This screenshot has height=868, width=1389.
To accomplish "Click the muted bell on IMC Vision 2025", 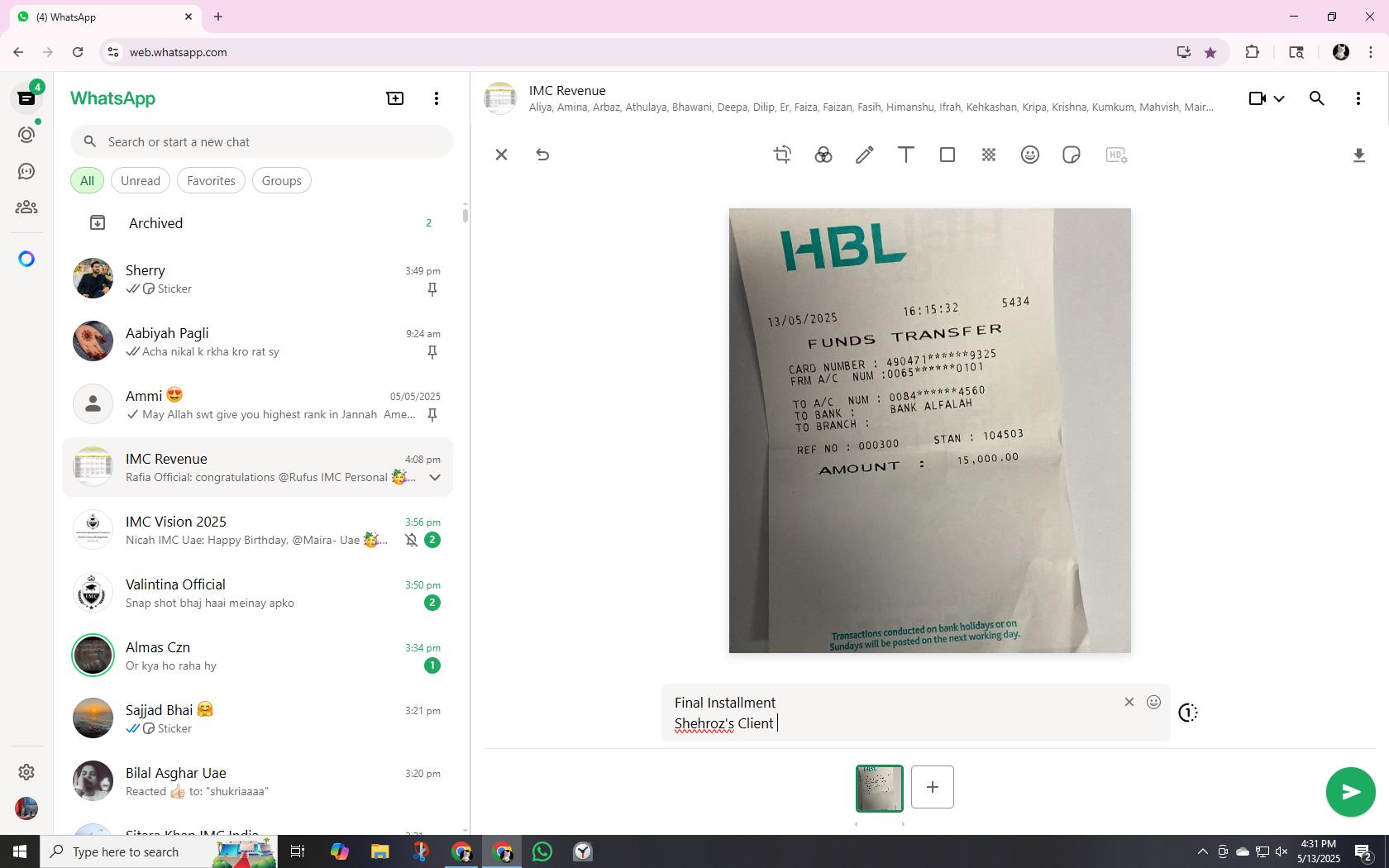I will 412,540.
